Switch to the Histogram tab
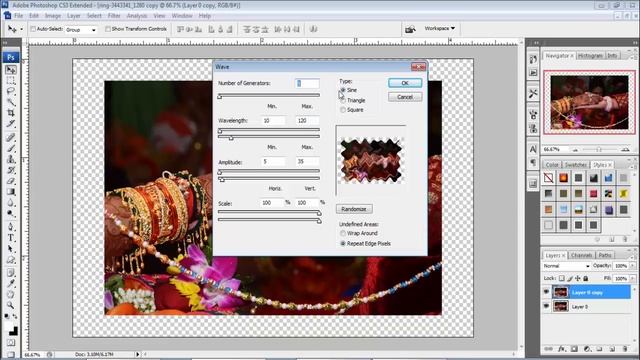 pyautogui.click(x=591, y=56)
